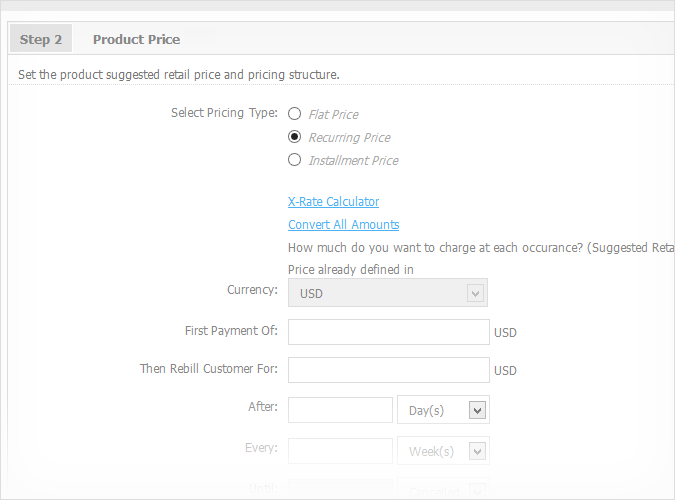Click the Convert All Amounts link
Image resolution: width=675 pixels, height=500 pixels.
[343, 225]
